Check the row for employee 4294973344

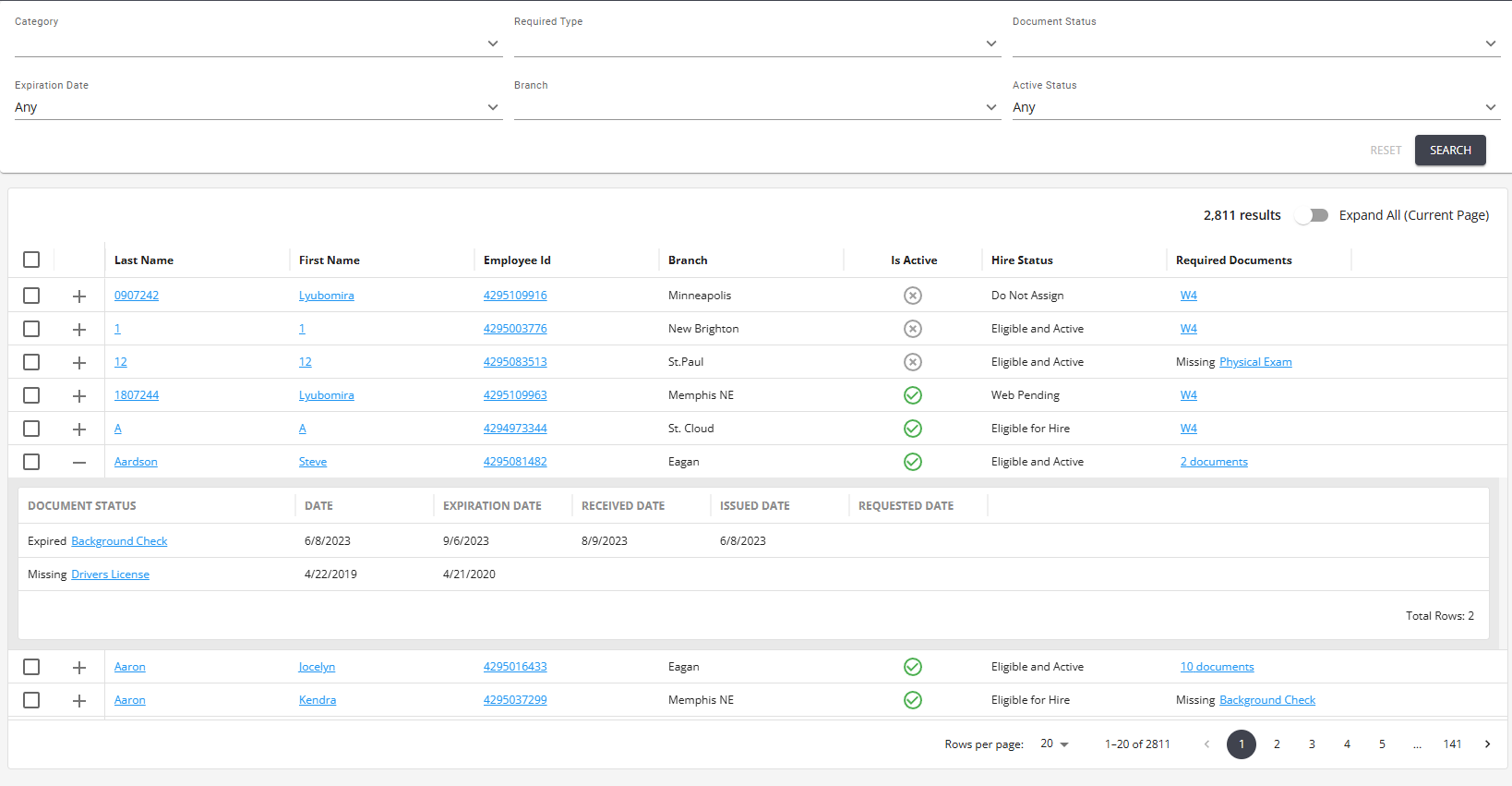(31, 429)
